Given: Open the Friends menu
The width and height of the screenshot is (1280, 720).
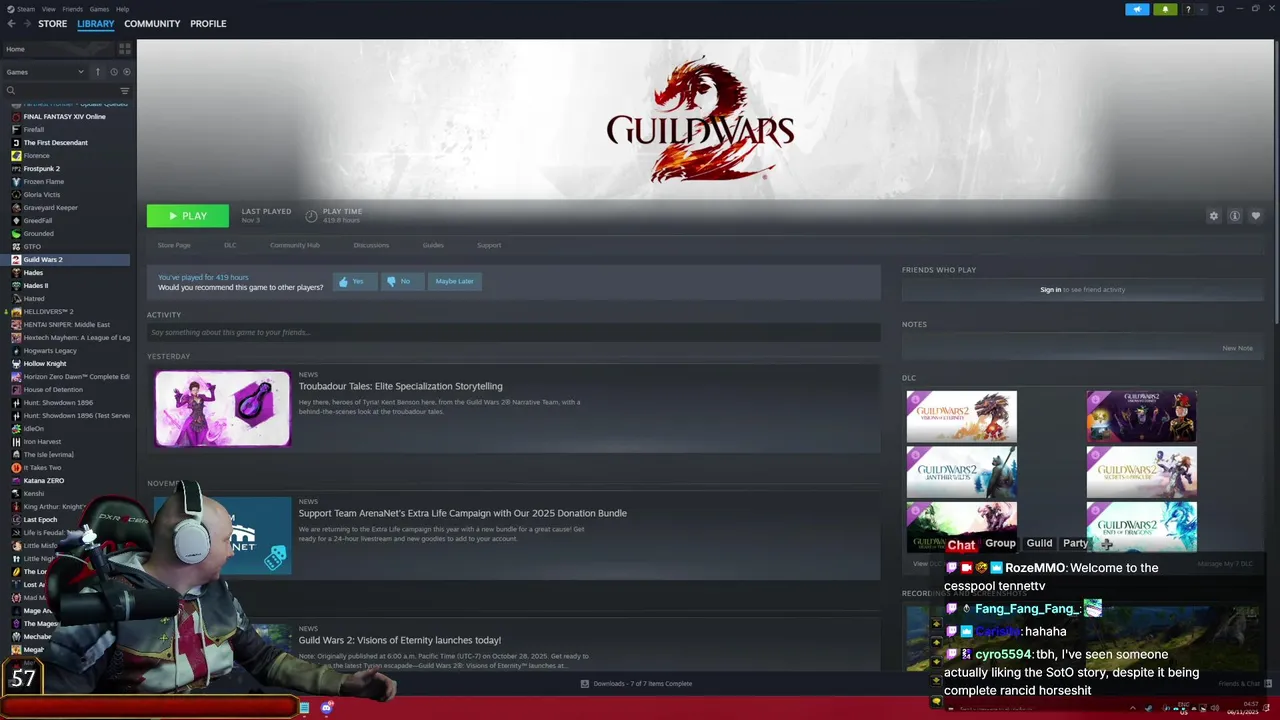Looking at the screenshot, I should 72,9.
